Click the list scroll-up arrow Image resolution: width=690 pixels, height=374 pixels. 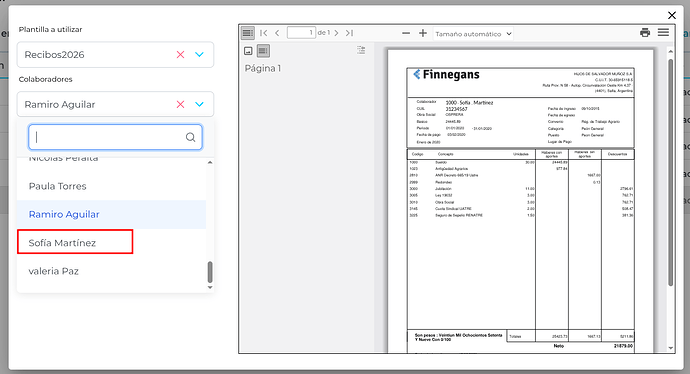[210, 162]
